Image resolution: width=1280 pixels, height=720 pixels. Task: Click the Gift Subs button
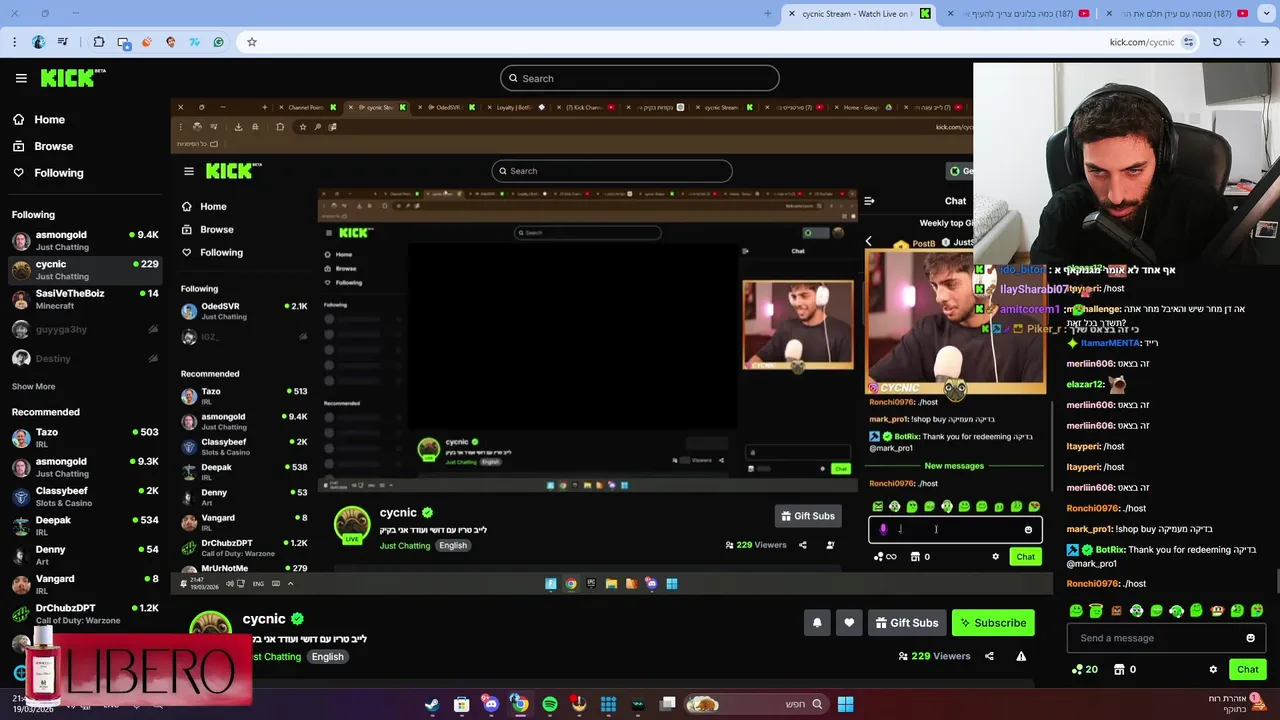[x=907, y=623]
